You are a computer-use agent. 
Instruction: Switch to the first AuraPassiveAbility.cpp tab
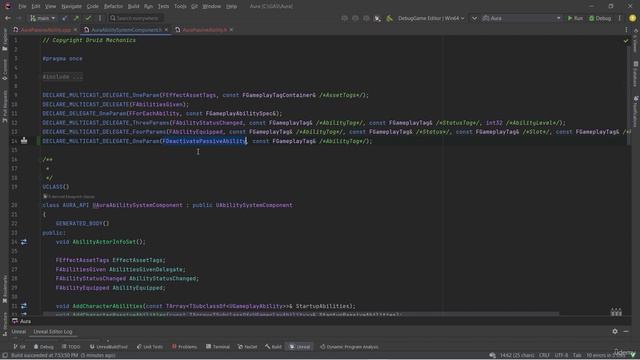point(45,30)
